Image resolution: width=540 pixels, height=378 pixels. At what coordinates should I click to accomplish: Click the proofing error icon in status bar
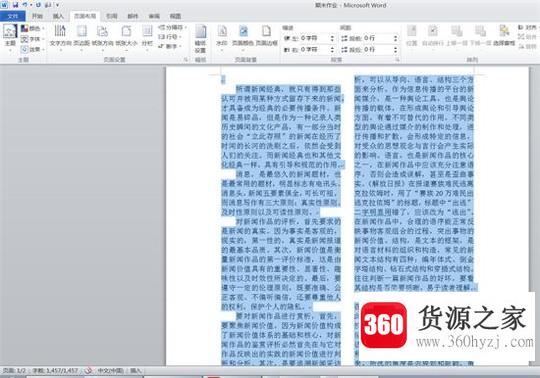(x=88, y=370)
